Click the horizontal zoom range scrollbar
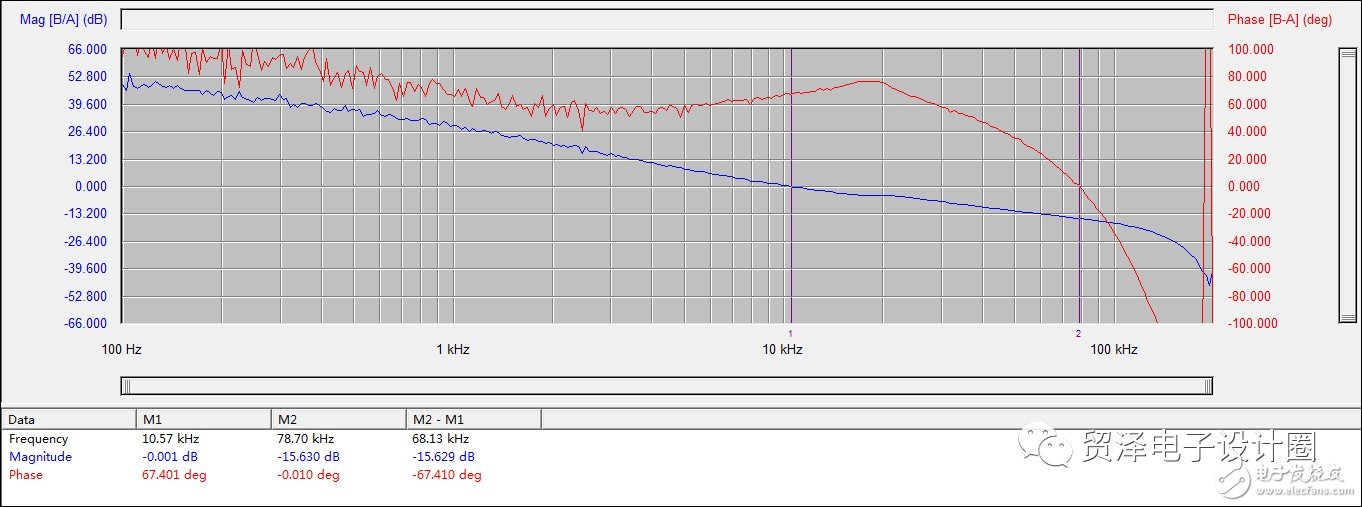Screen dimensions: 1362x507 [x=667, y=386]
